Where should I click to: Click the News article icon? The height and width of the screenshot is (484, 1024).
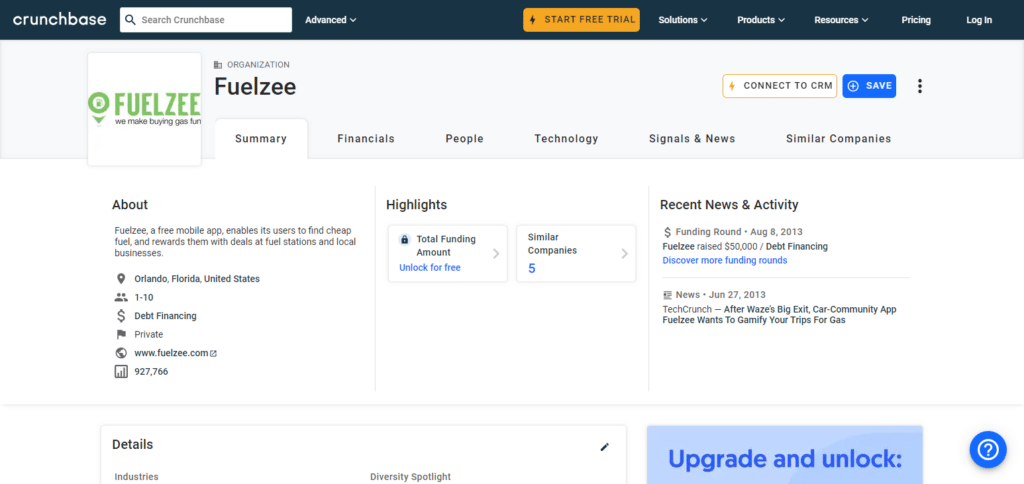[667, 295]
